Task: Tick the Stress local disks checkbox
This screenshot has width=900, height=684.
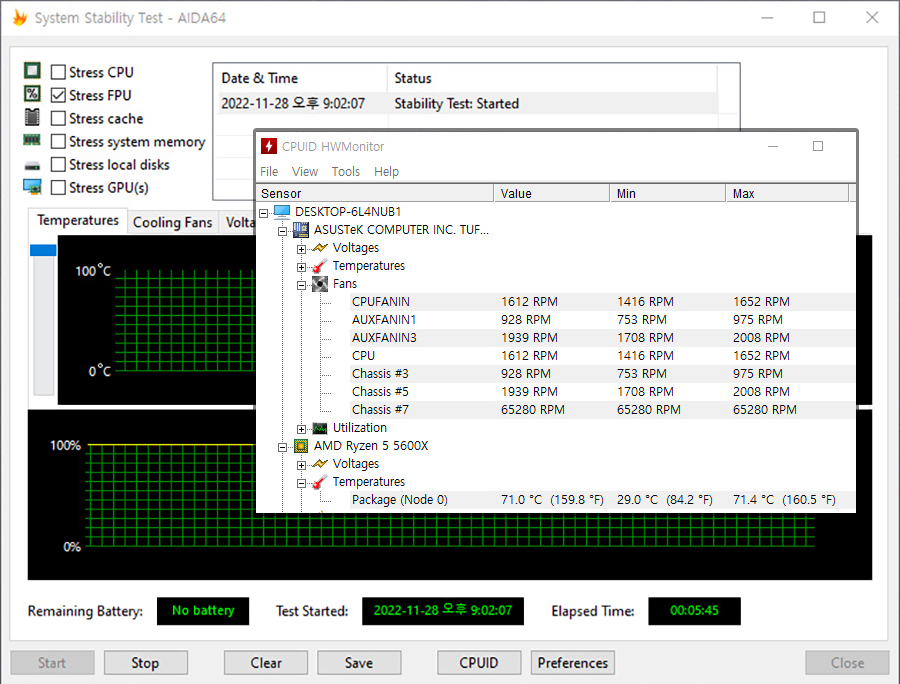Action: 58,164
